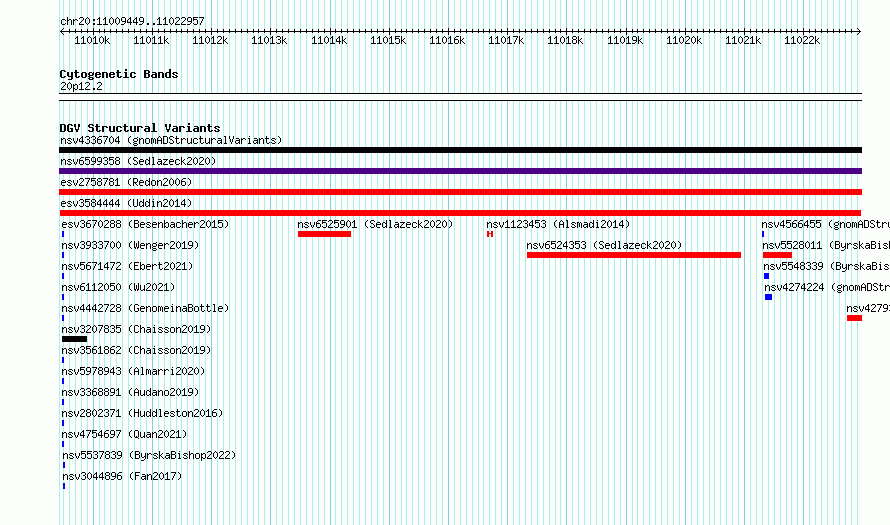Click the Cytogenetic Bands track title
Screen dimensions: 890x525
click(119, 74)
